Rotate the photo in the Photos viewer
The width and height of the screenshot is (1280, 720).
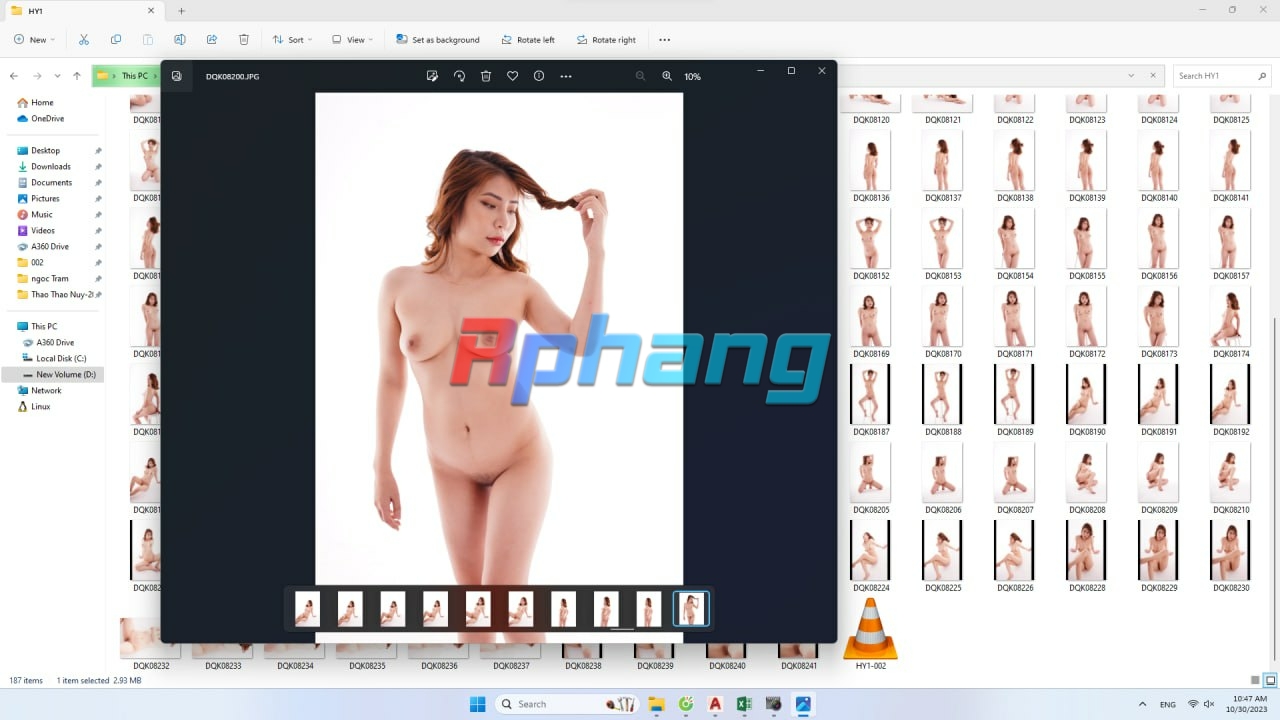(x=459, y=76)
